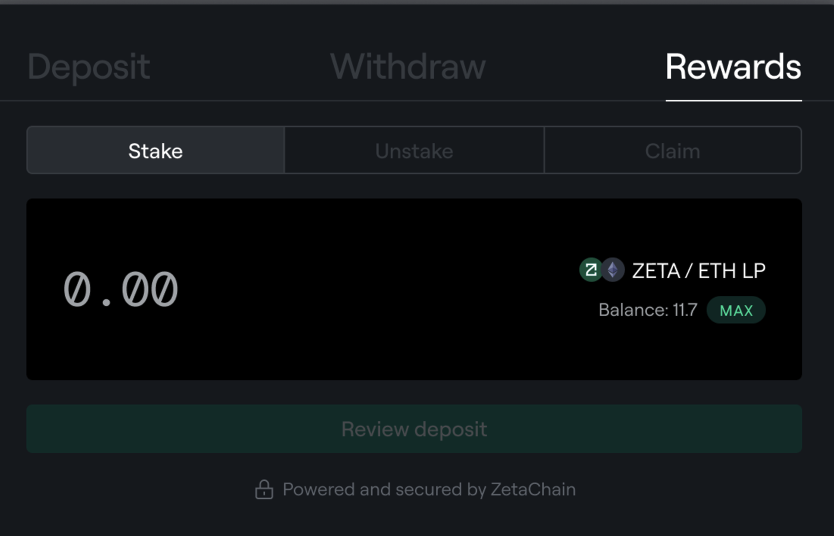834x536 pixels.
Task: Select the Rewards tab
Action: 733,67
